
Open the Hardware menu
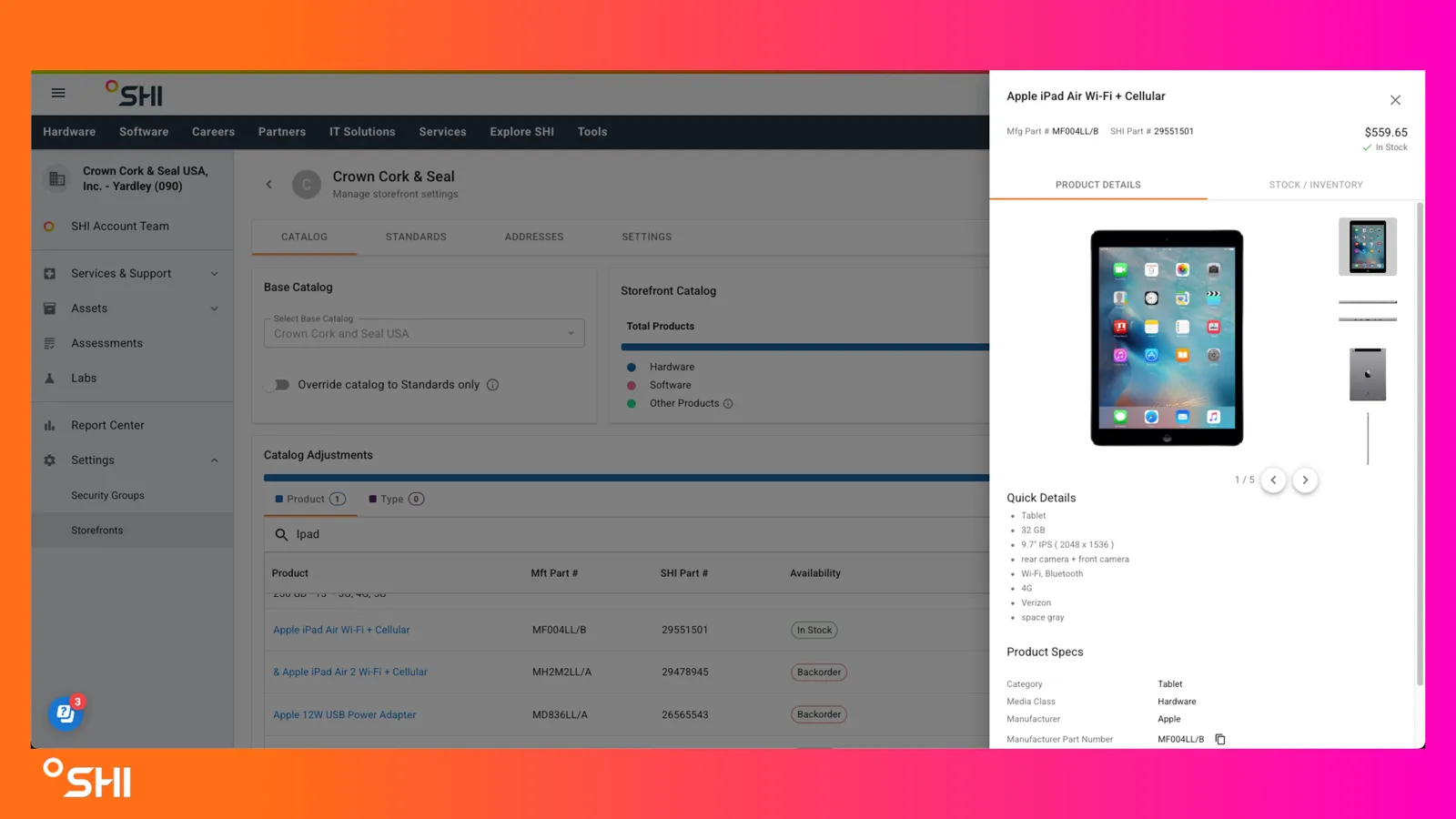(x=69, y=132)
